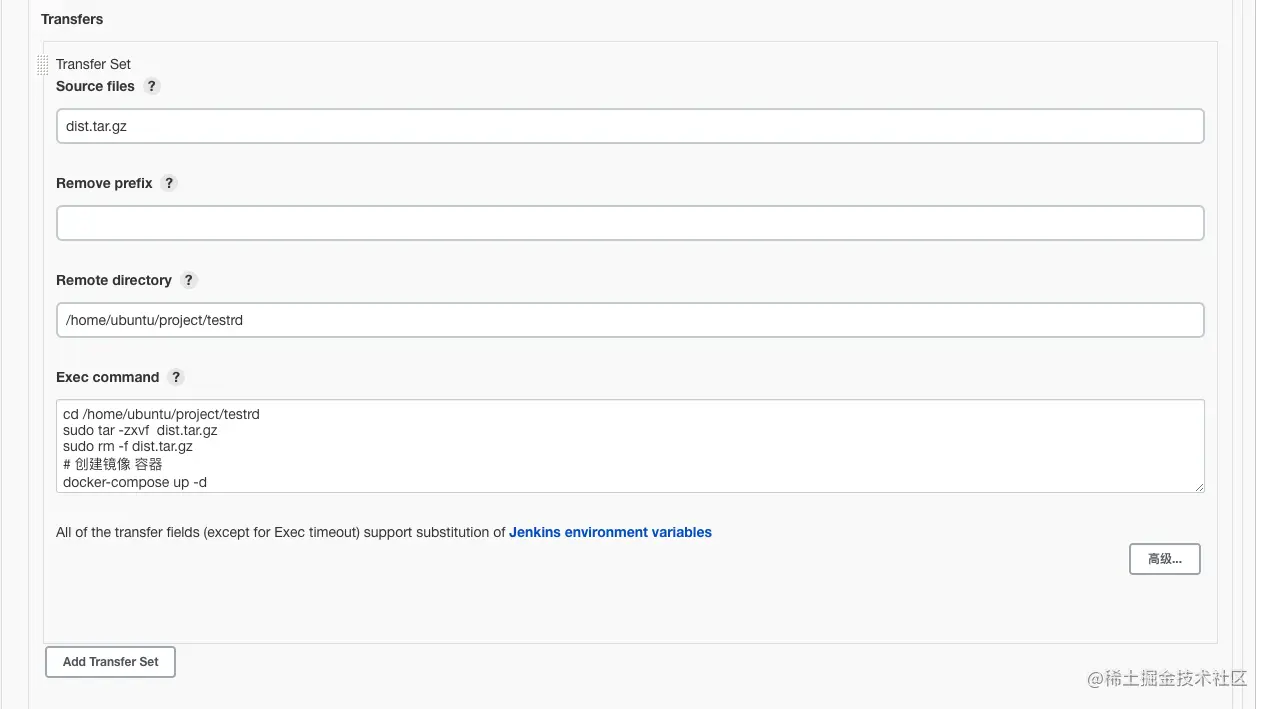The height and width of the screenshot is (709, 1268).
Task: Click the Remote directory input field
Action: point(630,320)
